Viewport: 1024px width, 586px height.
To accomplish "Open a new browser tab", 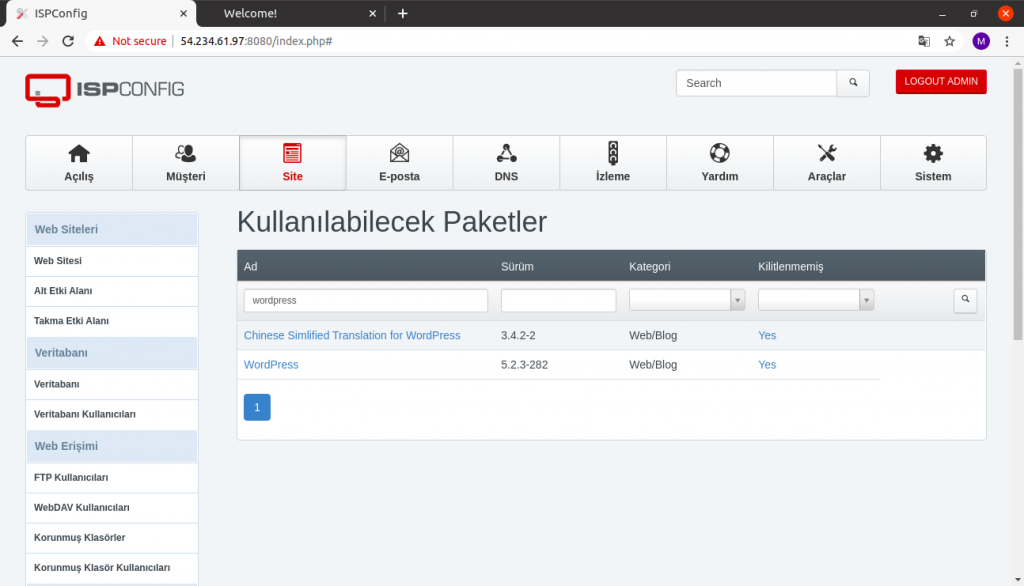I will pos(402,13).
